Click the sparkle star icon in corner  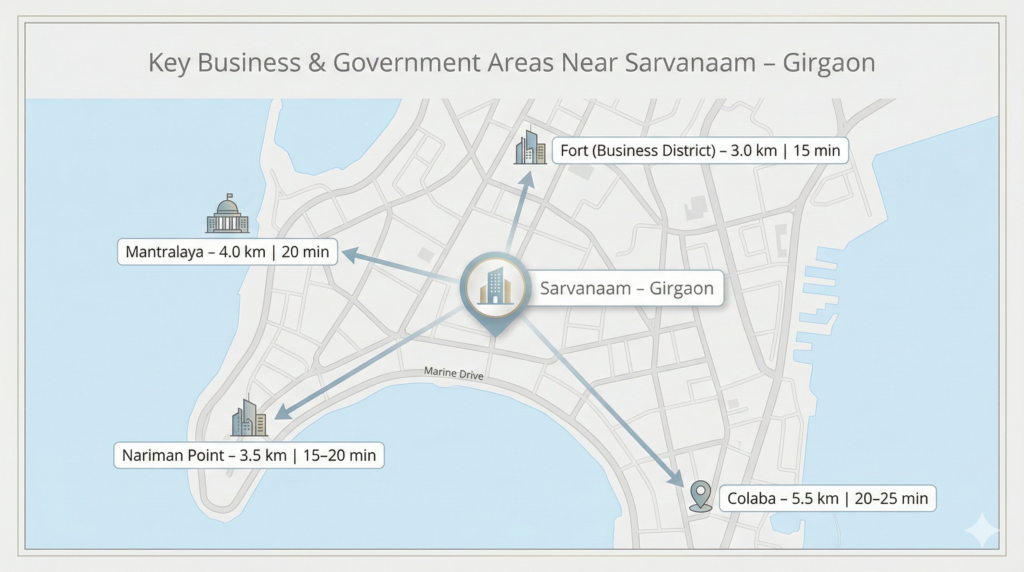(981, 530)
